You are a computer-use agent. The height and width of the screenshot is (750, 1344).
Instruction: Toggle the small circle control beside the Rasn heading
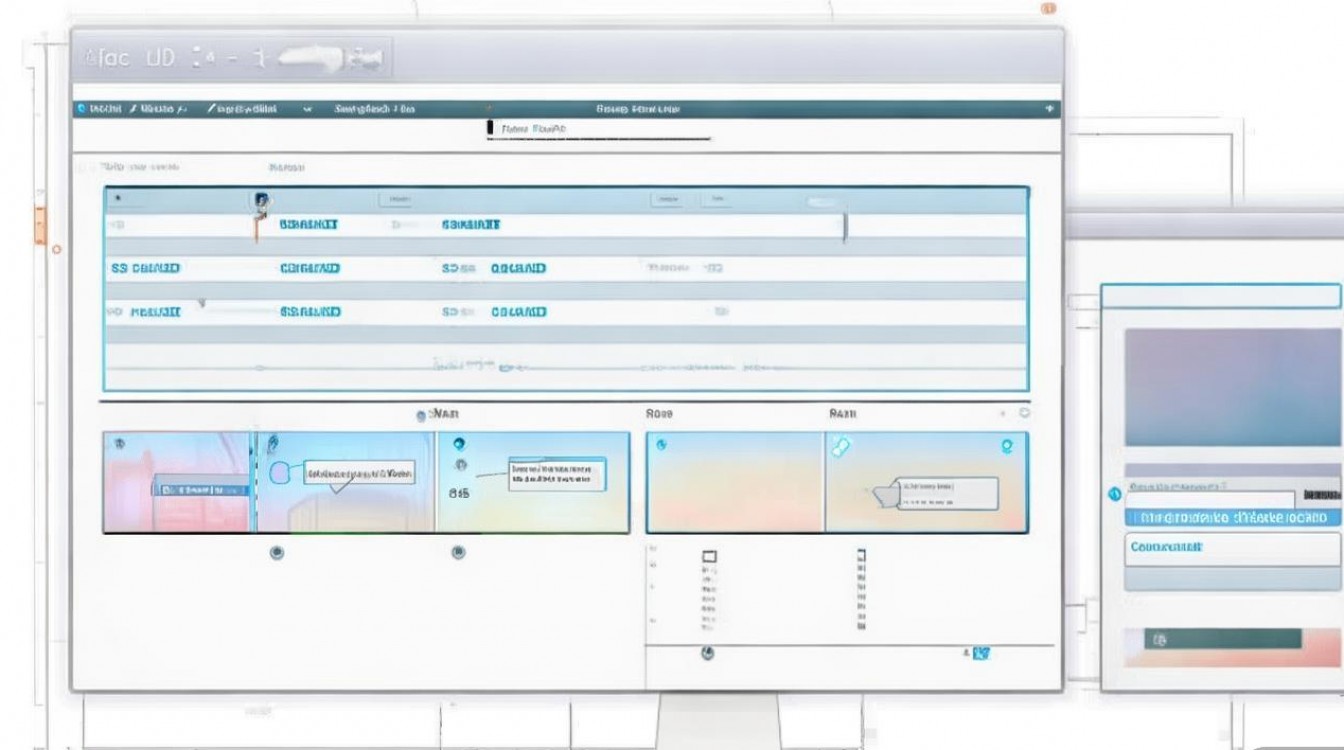pos(1023,412)
